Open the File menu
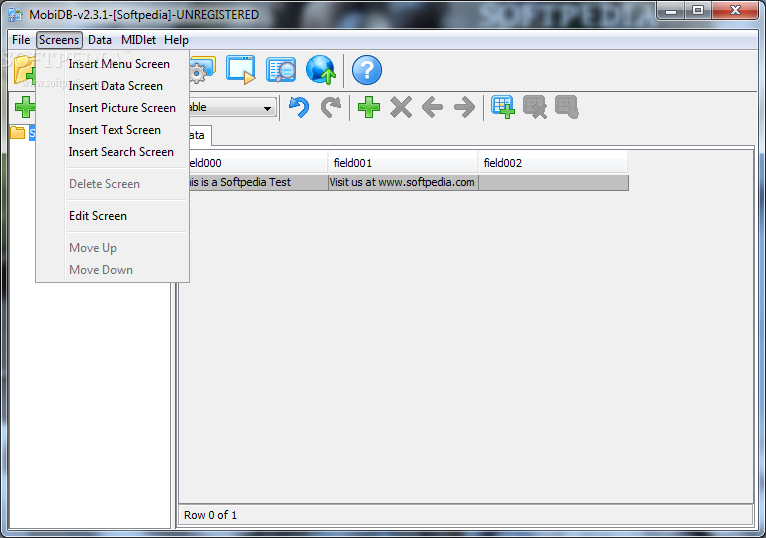766x538 pixels. (21, 40)
